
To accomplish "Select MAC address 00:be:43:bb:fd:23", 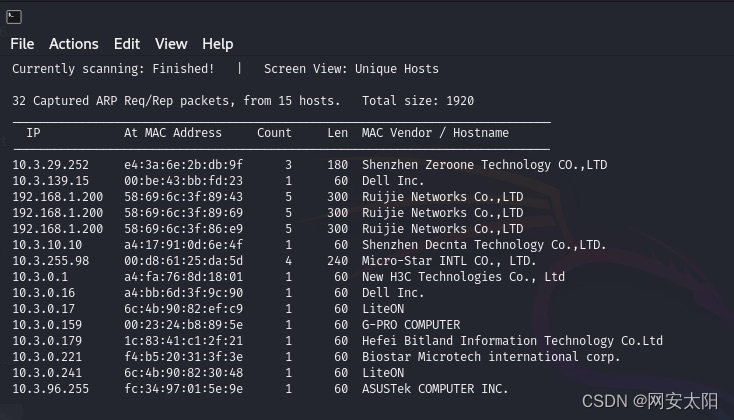I will pyautogui.click(x=184, y=181).
